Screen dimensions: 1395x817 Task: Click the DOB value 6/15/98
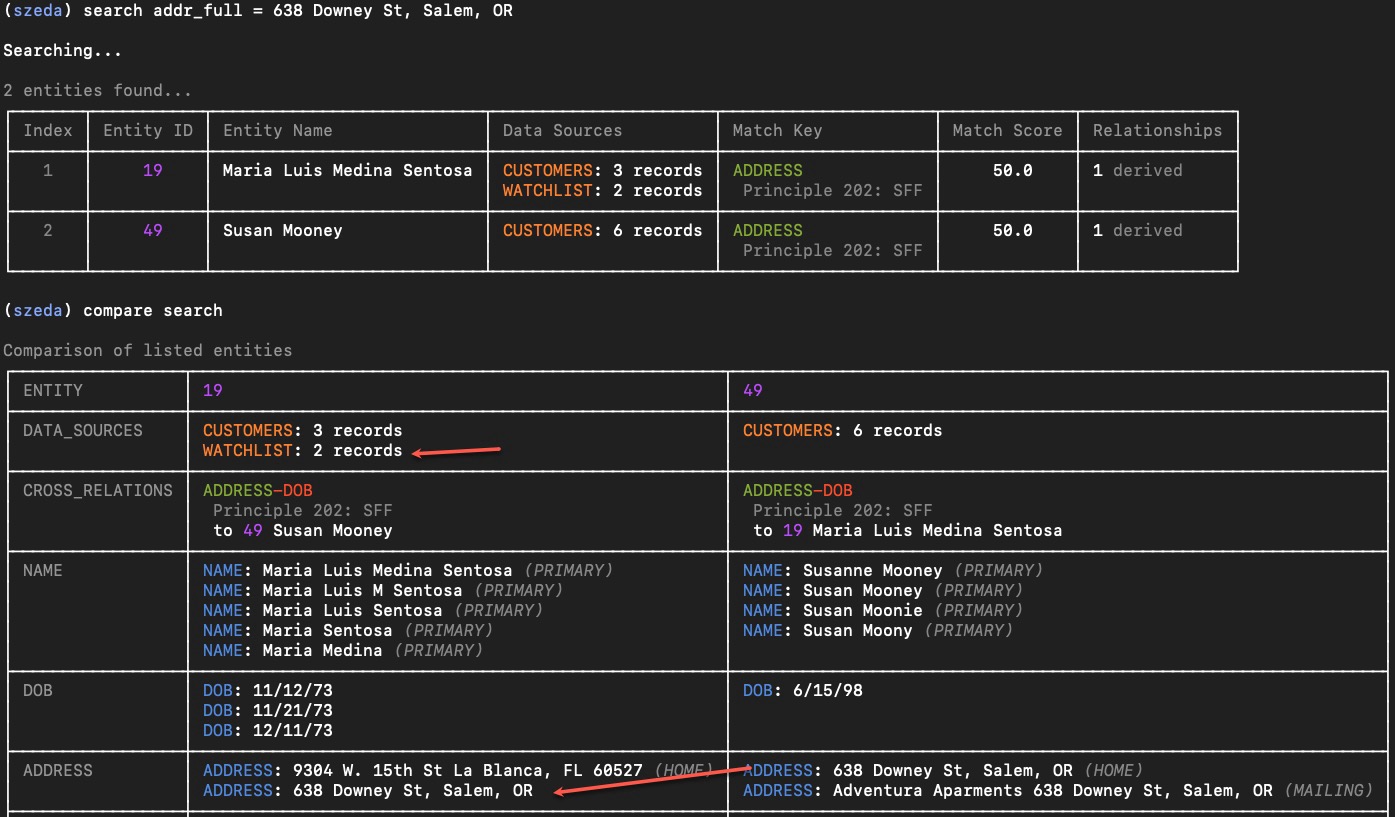pos(802,690)
